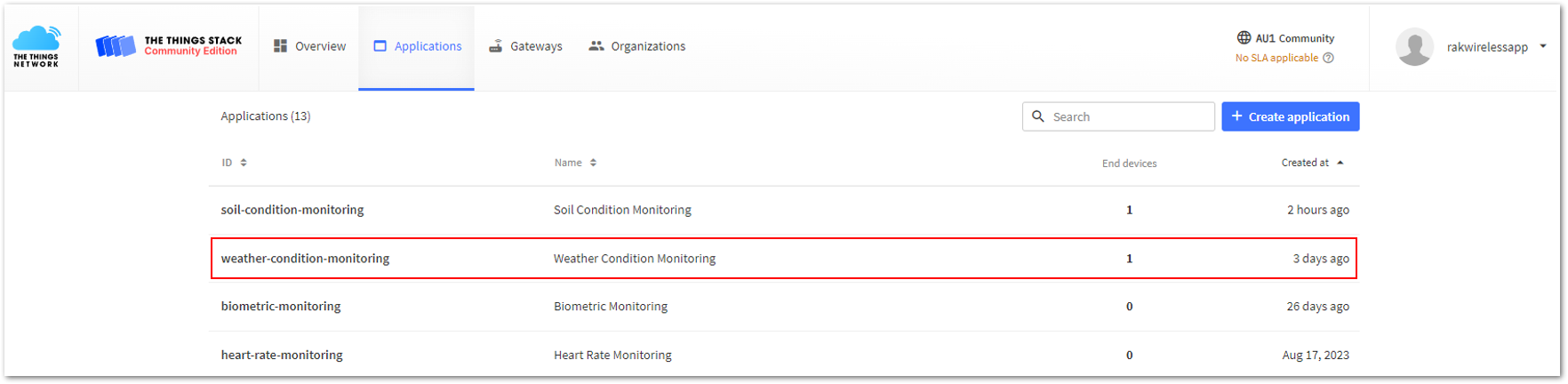
Task: Open the Organizations tab
Action: [637, 46]
